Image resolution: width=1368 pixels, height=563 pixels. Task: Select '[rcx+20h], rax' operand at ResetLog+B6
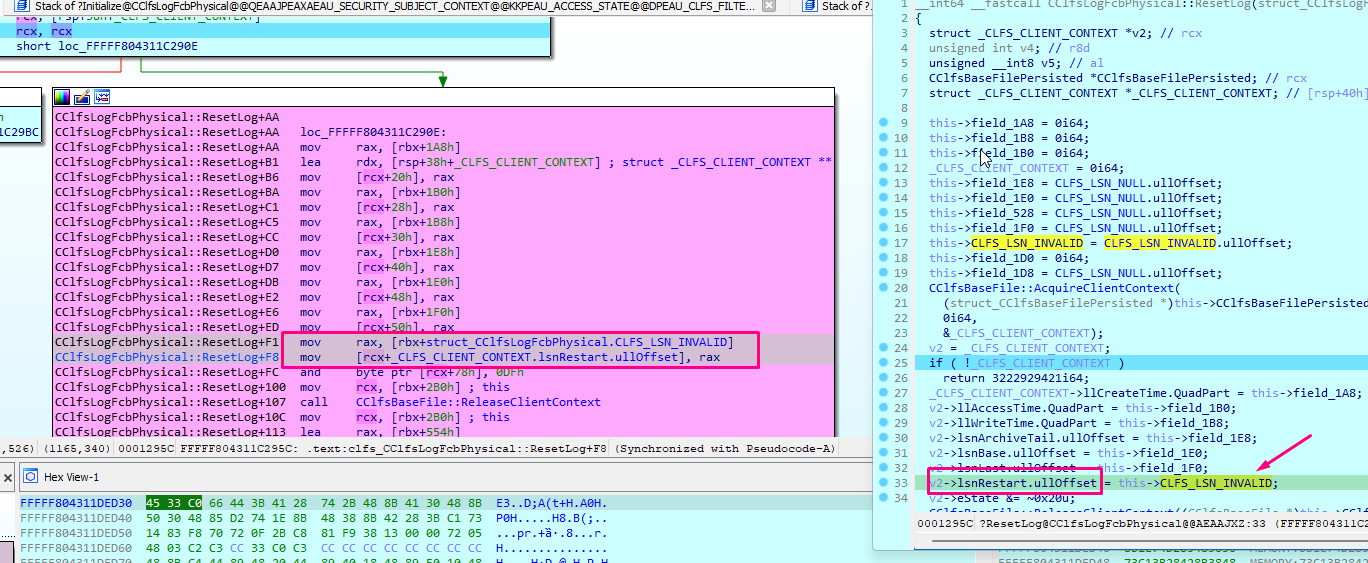404,177
